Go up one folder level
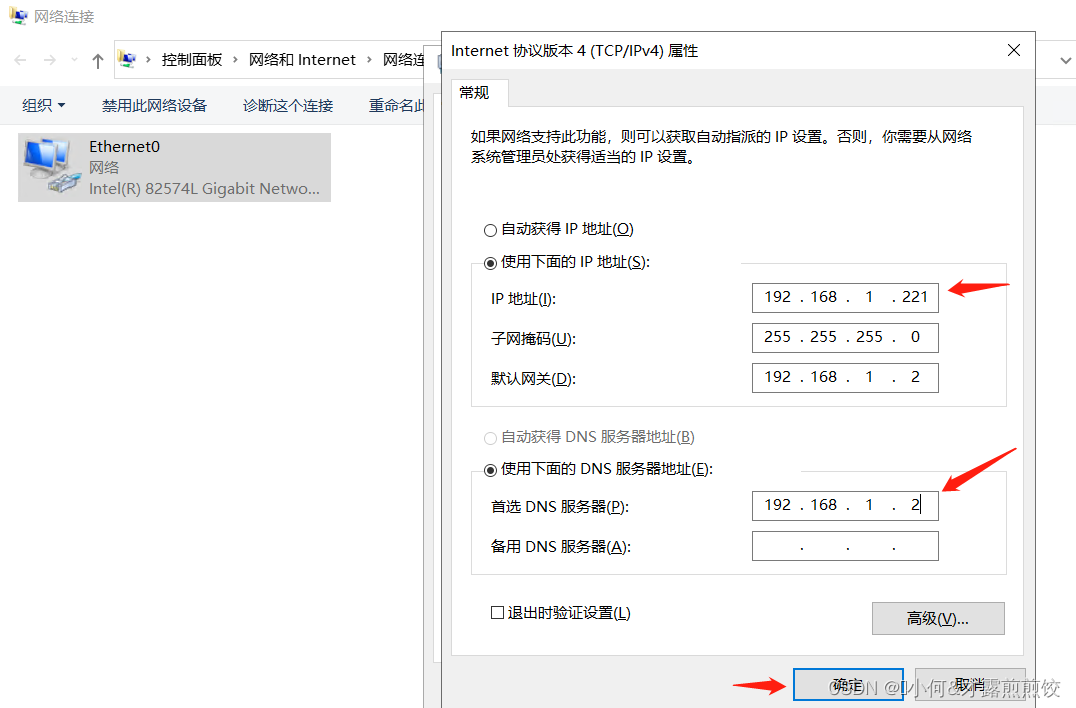The width and height of the screenshot is (1076, 708). (x=97, y=60)
